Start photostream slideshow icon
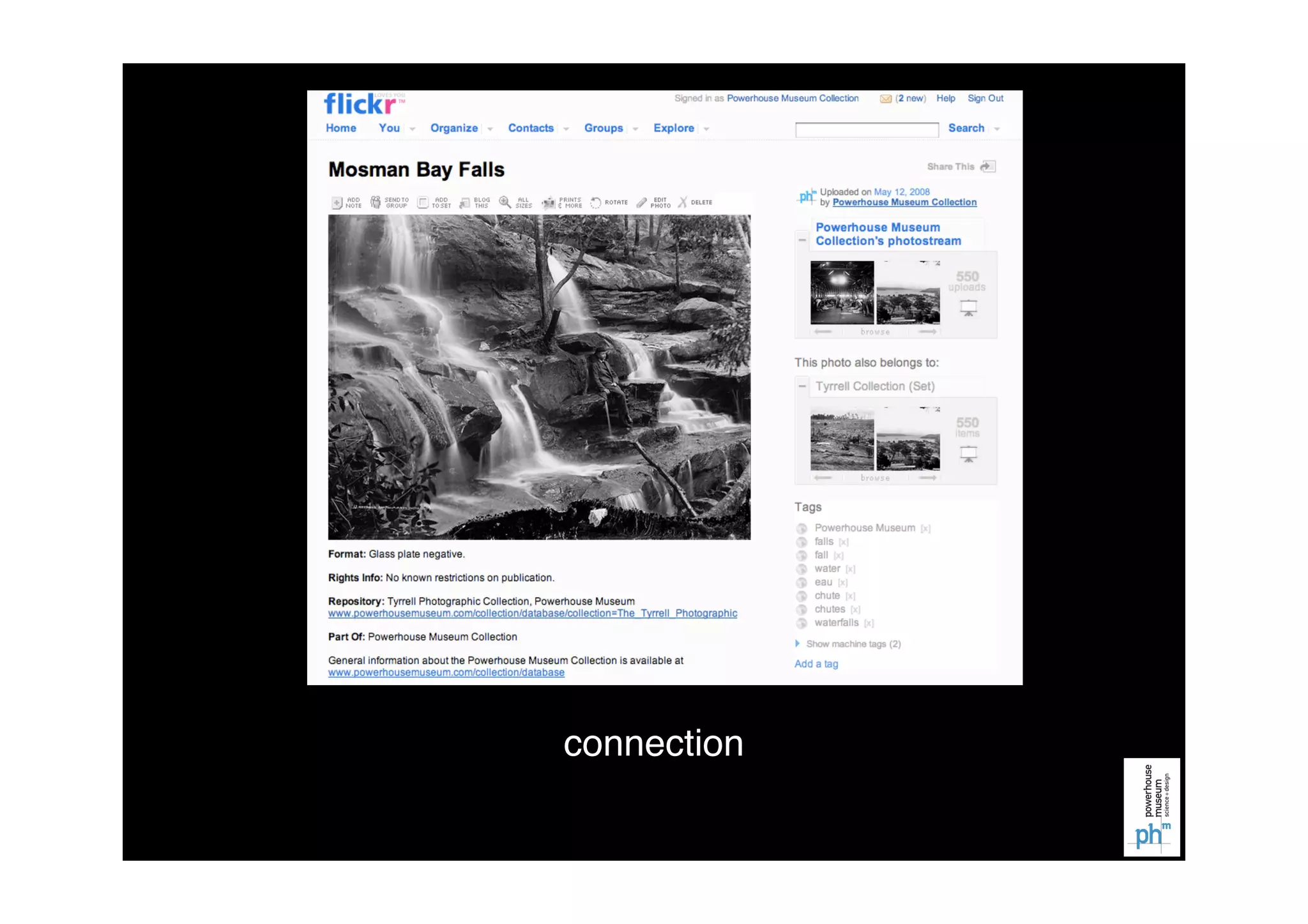The image size is (1308, 924). [x=969, y=308]
